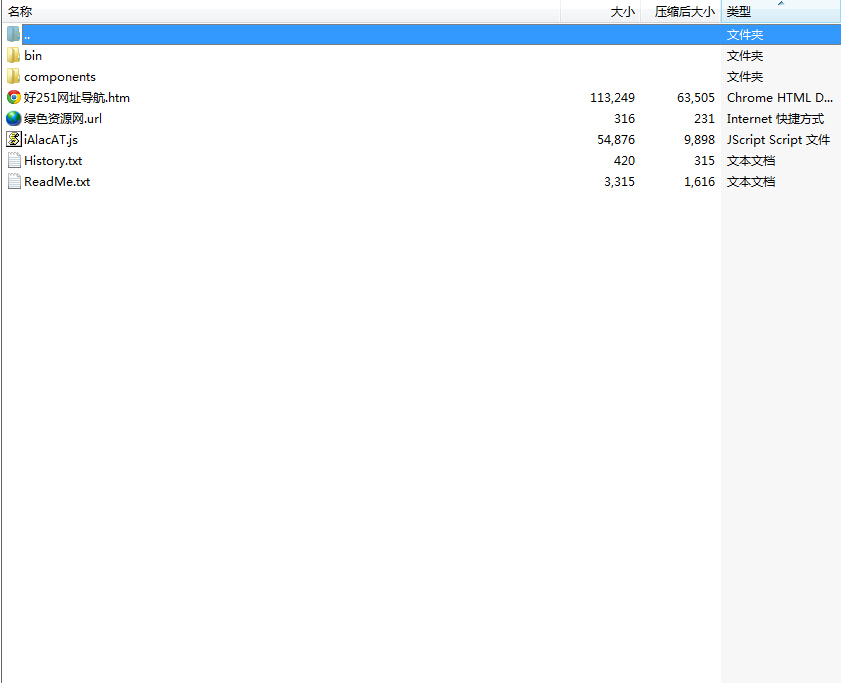841x683 pixels.
Task: Select the components folder entry
Action: [x=58, y=76]
